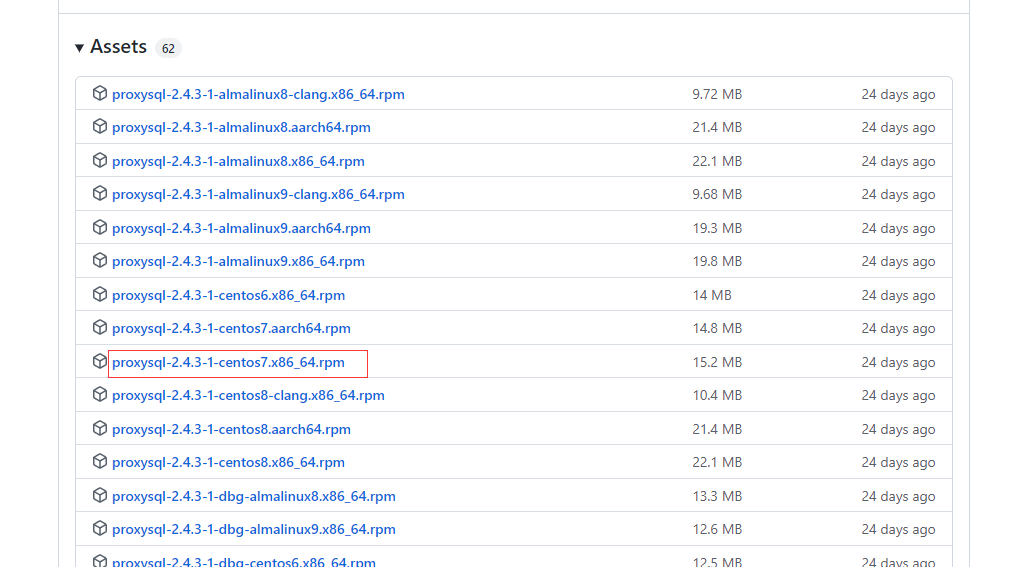
Task: Click package icon next to centos8-clang rpm
Action: 99,394
